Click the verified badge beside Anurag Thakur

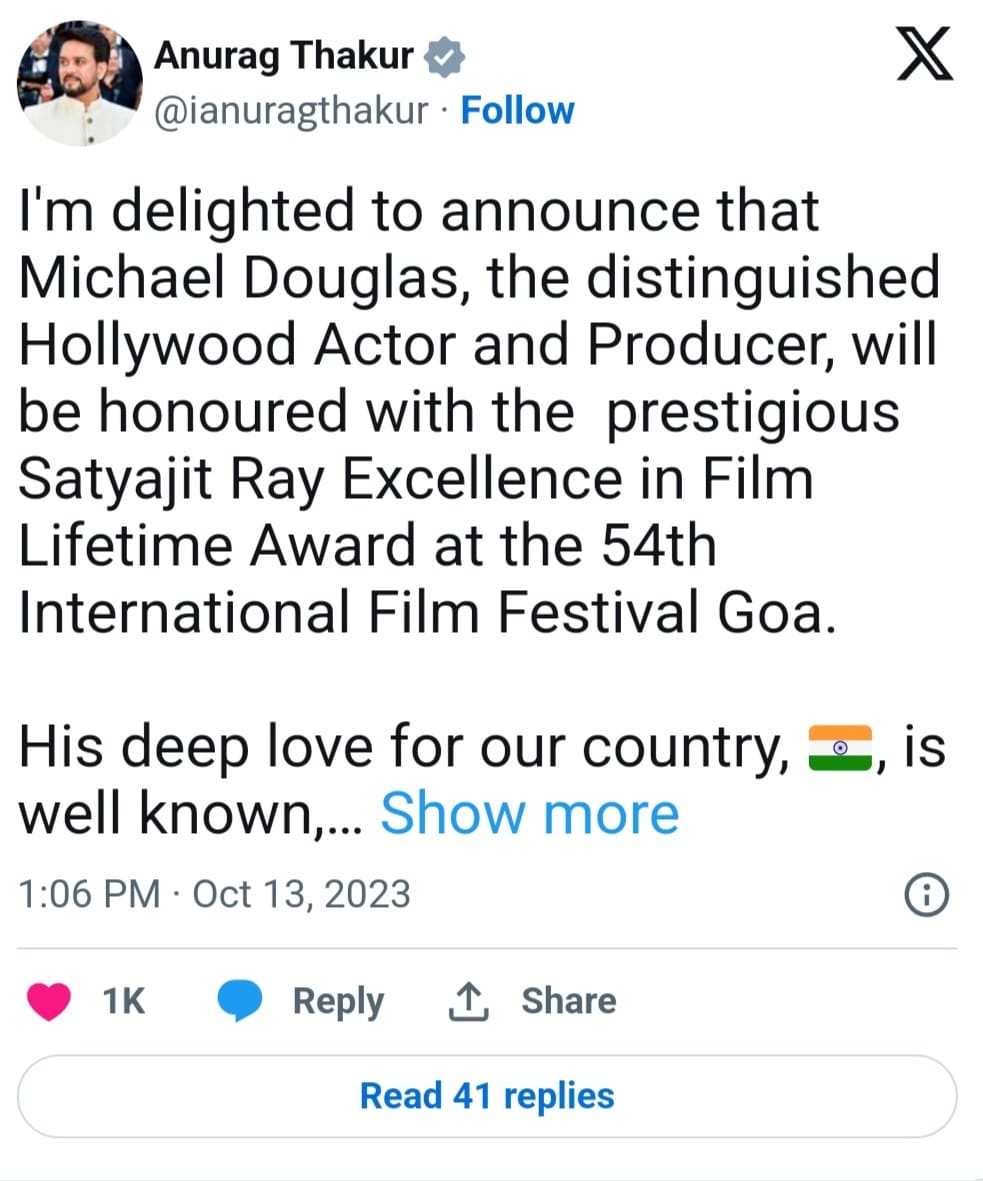[x=444, y=59]
